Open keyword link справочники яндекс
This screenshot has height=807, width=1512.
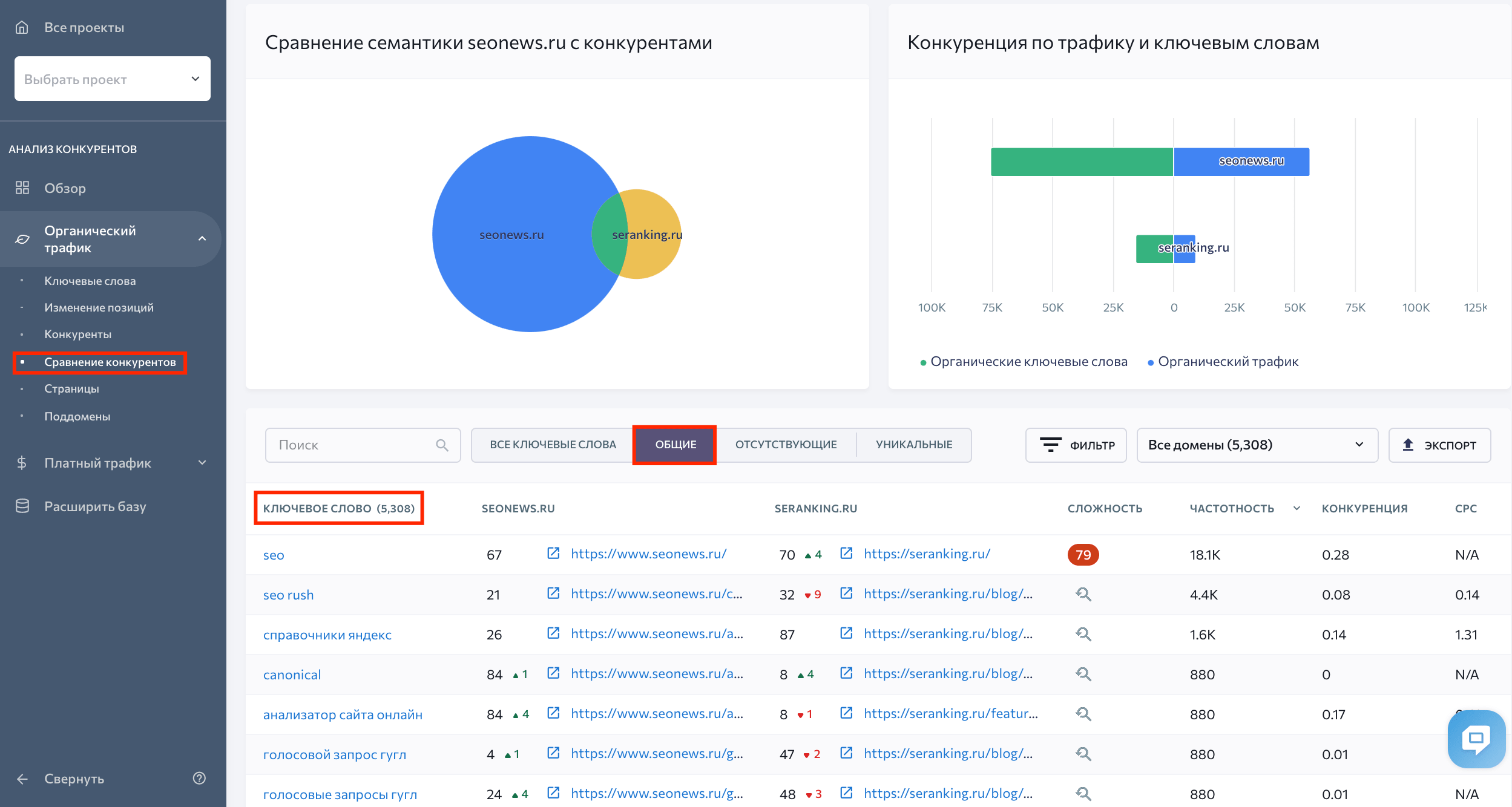pyautogui.click(x=327, y=635)
